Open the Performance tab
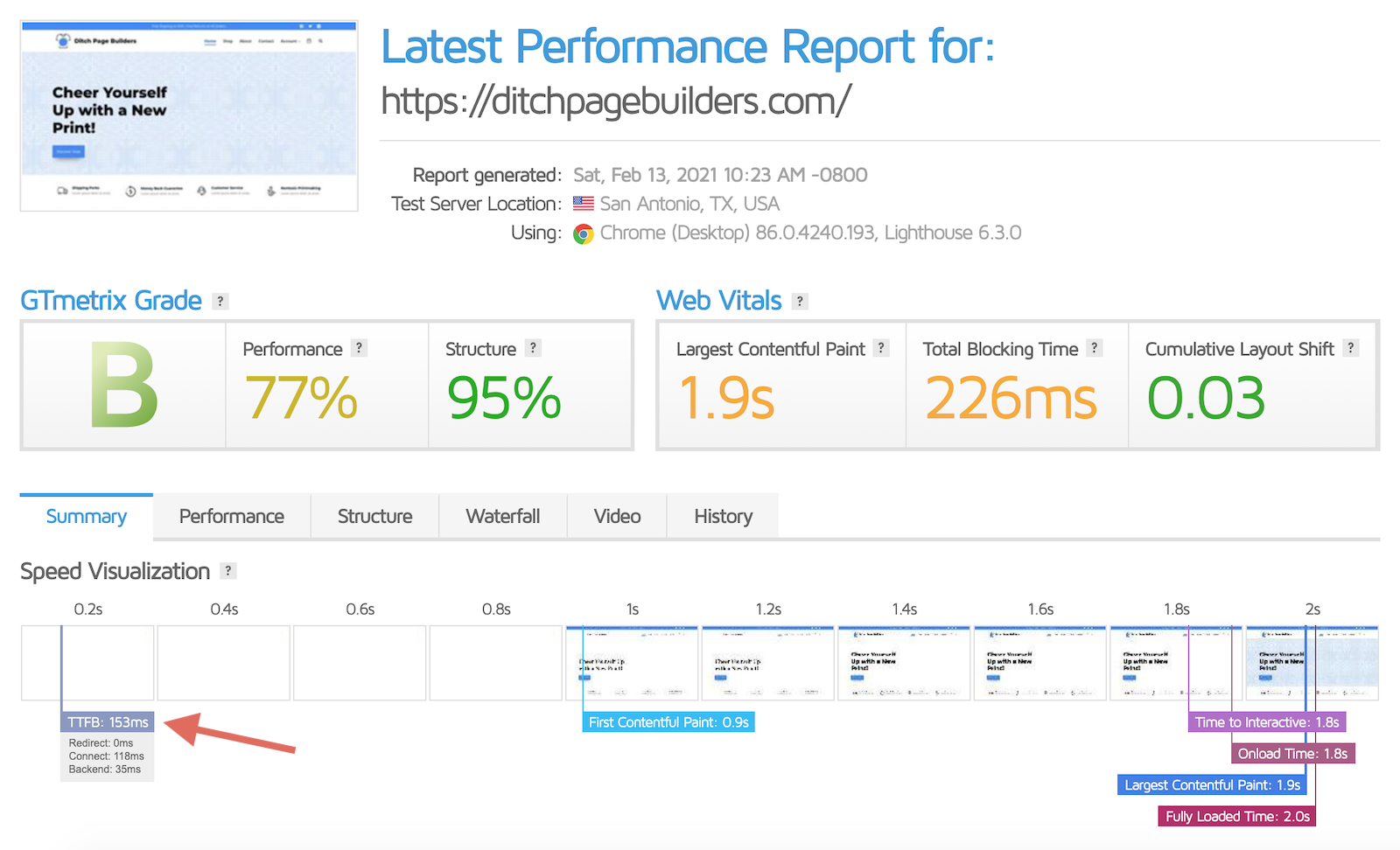Screen dimensions: 1400x850 coord(231,517)
